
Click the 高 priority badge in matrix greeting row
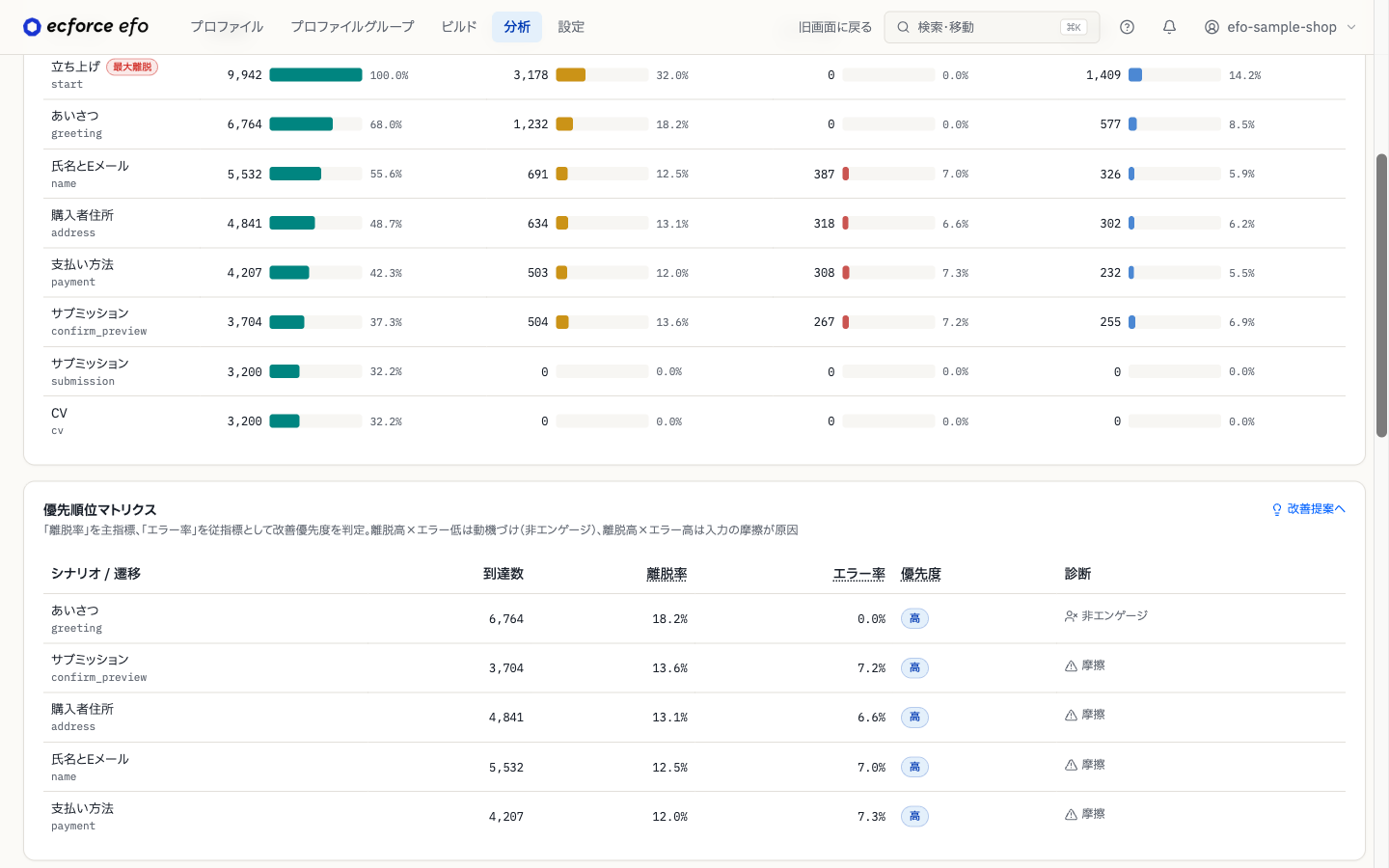[x=914, y=618]
